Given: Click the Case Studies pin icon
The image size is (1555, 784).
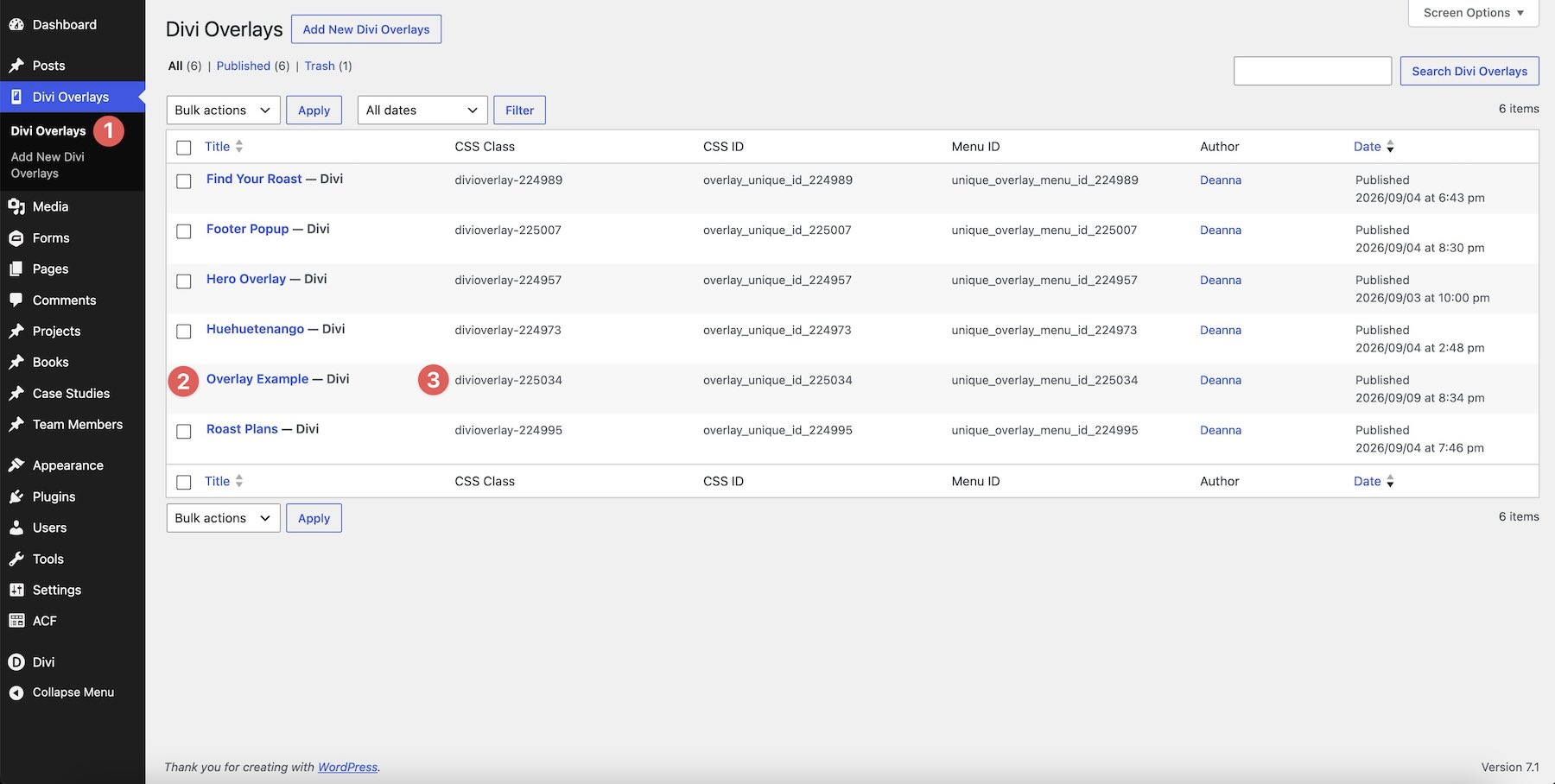Looking at the screenshot, I should point(16,393).
